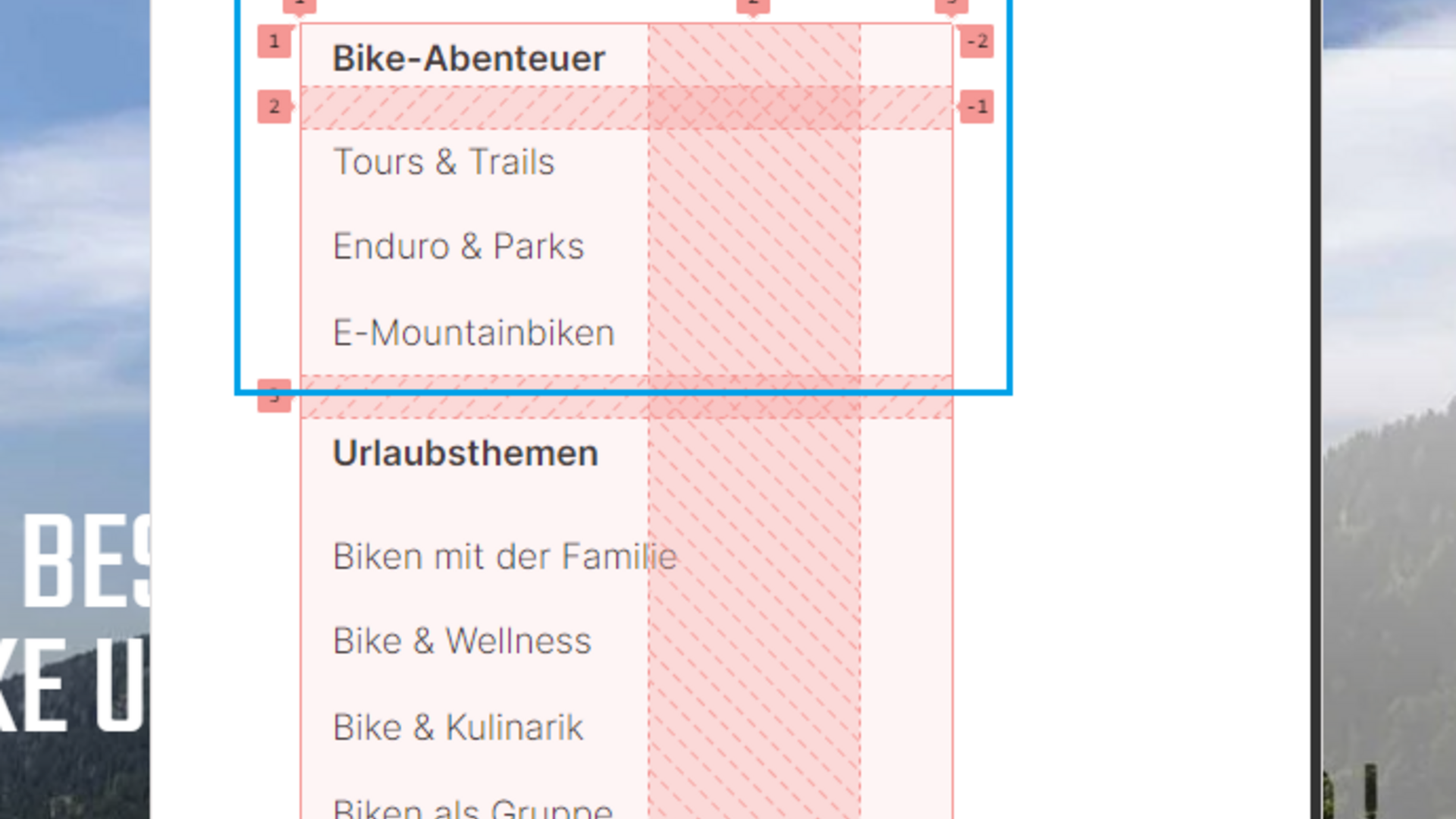This screenshot has width=1456, height=819.
Task: Click the partially hidden row line badge 3
Action: click(x=274, y=396)
